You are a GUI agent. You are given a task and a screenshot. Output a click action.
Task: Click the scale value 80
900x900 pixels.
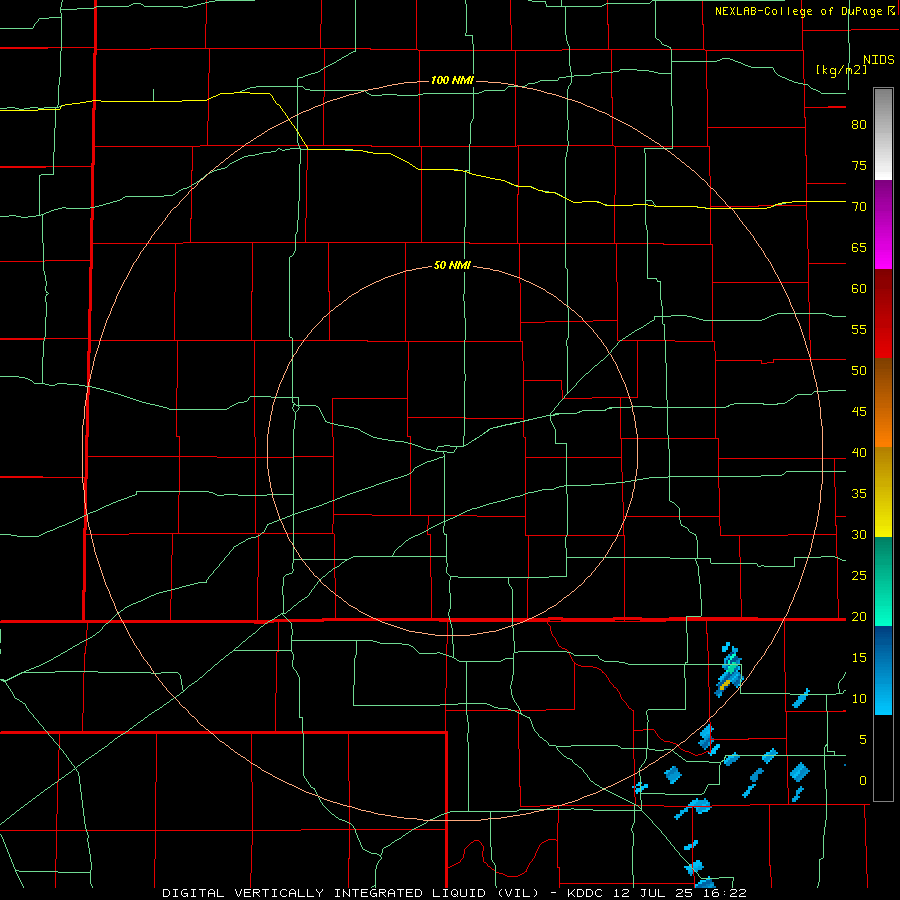coord(859,125)
